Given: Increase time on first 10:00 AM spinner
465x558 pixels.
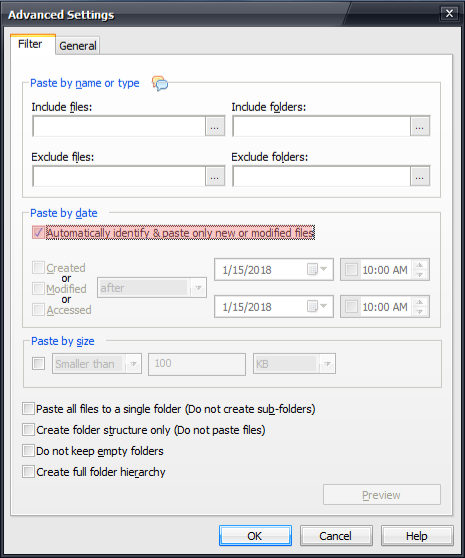Looking at the screenshot, I should pos(420,265).
